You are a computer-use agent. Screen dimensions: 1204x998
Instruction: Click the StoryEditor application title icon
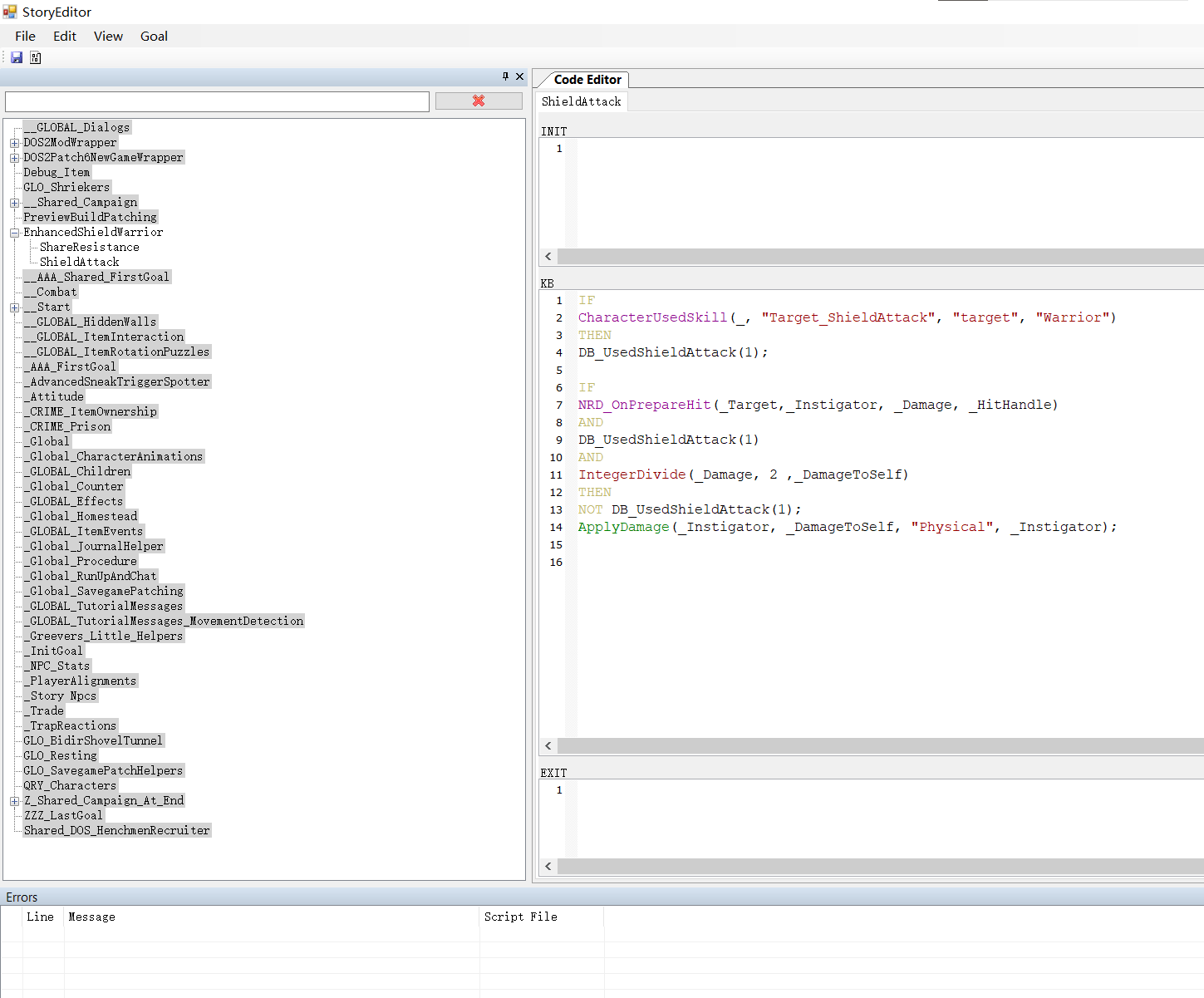click(10, 12)
